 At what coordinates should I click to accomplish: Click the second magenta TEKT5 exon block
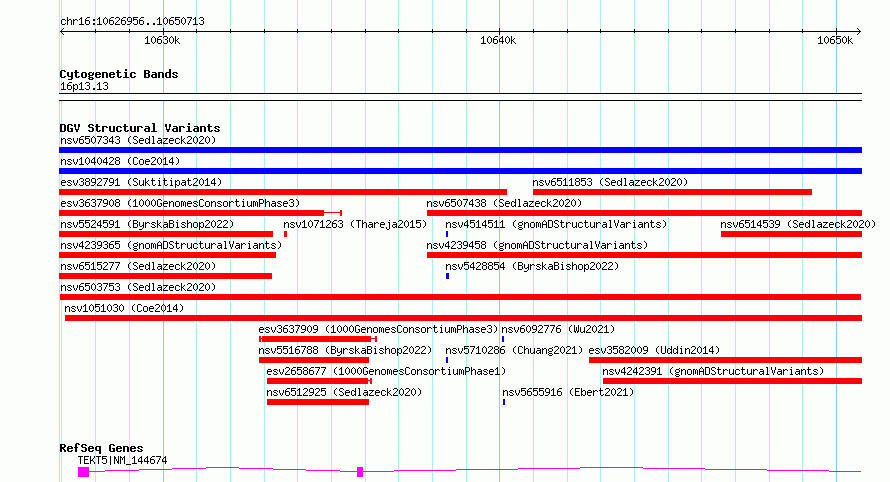pos(360,472)
